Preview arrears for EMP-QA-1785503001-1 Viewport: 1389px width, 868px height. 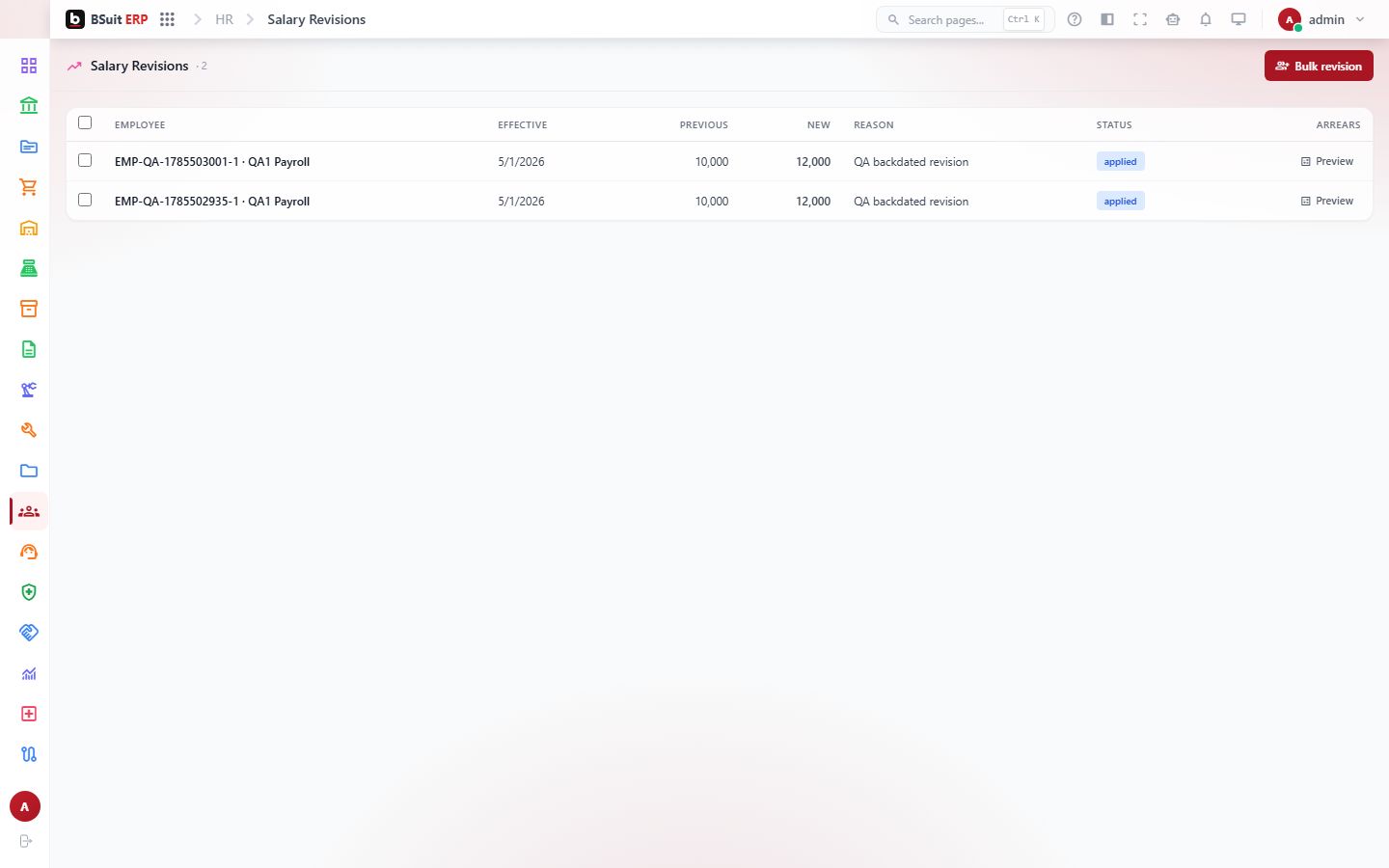click(x=1327, y=161)
